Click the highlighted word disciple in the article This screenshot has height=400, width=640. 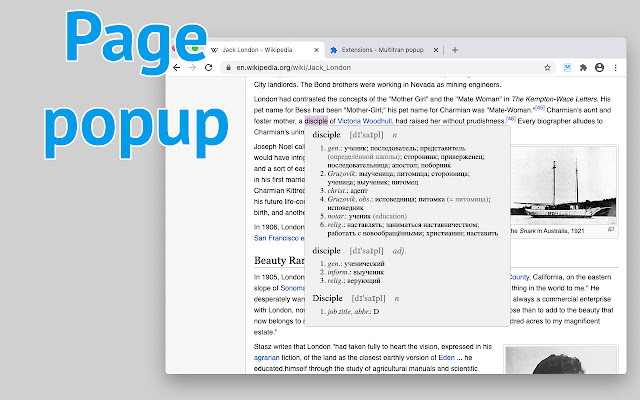(316, 121)
